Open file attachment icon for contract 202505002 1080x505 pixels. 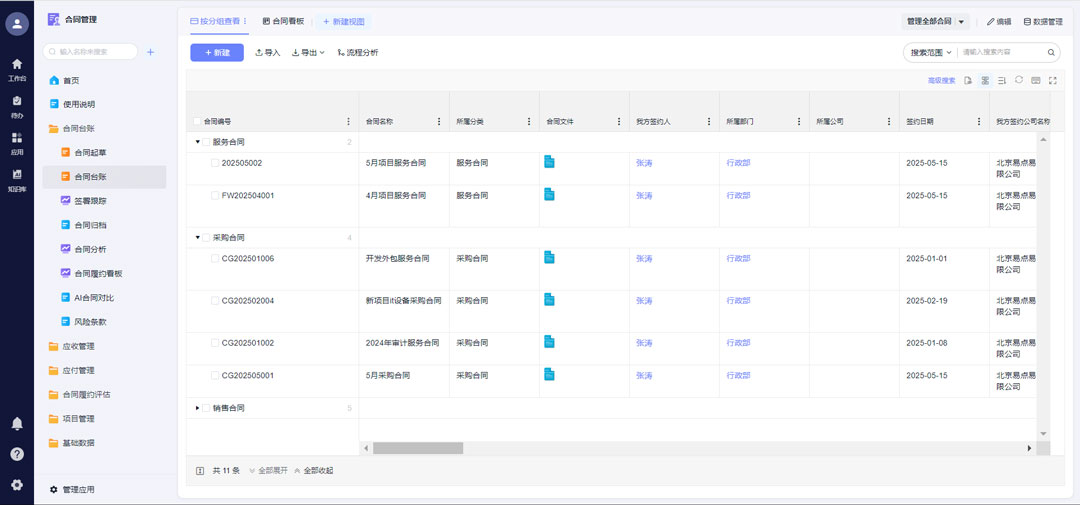click(x=549, y=162)
